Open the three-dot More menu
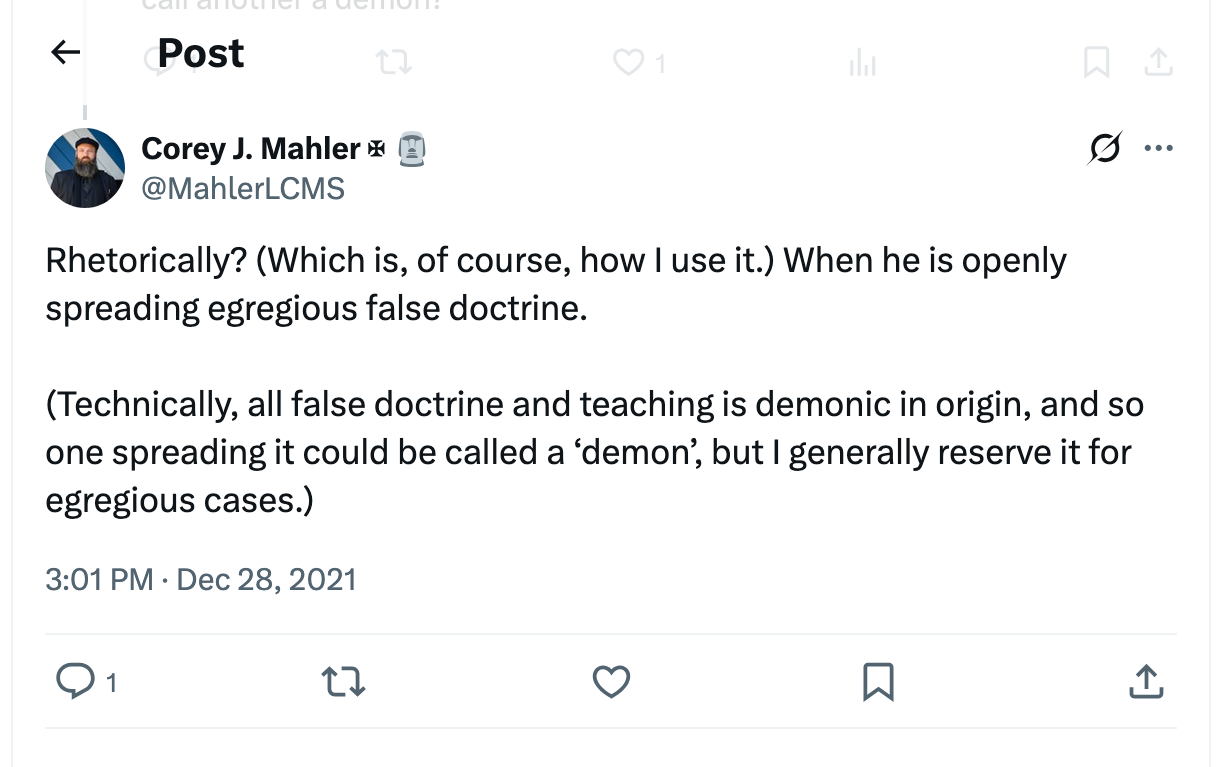This screenshot has height=767, width=1230. [1158, 149]
